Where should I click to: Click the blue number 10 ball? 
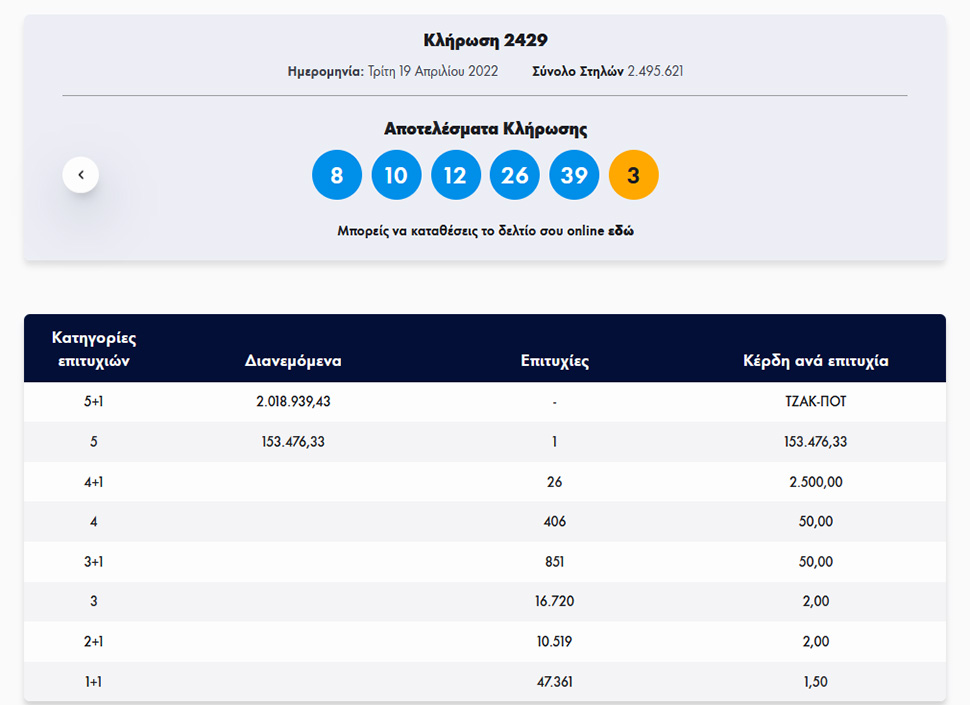(x=396, y=175)
